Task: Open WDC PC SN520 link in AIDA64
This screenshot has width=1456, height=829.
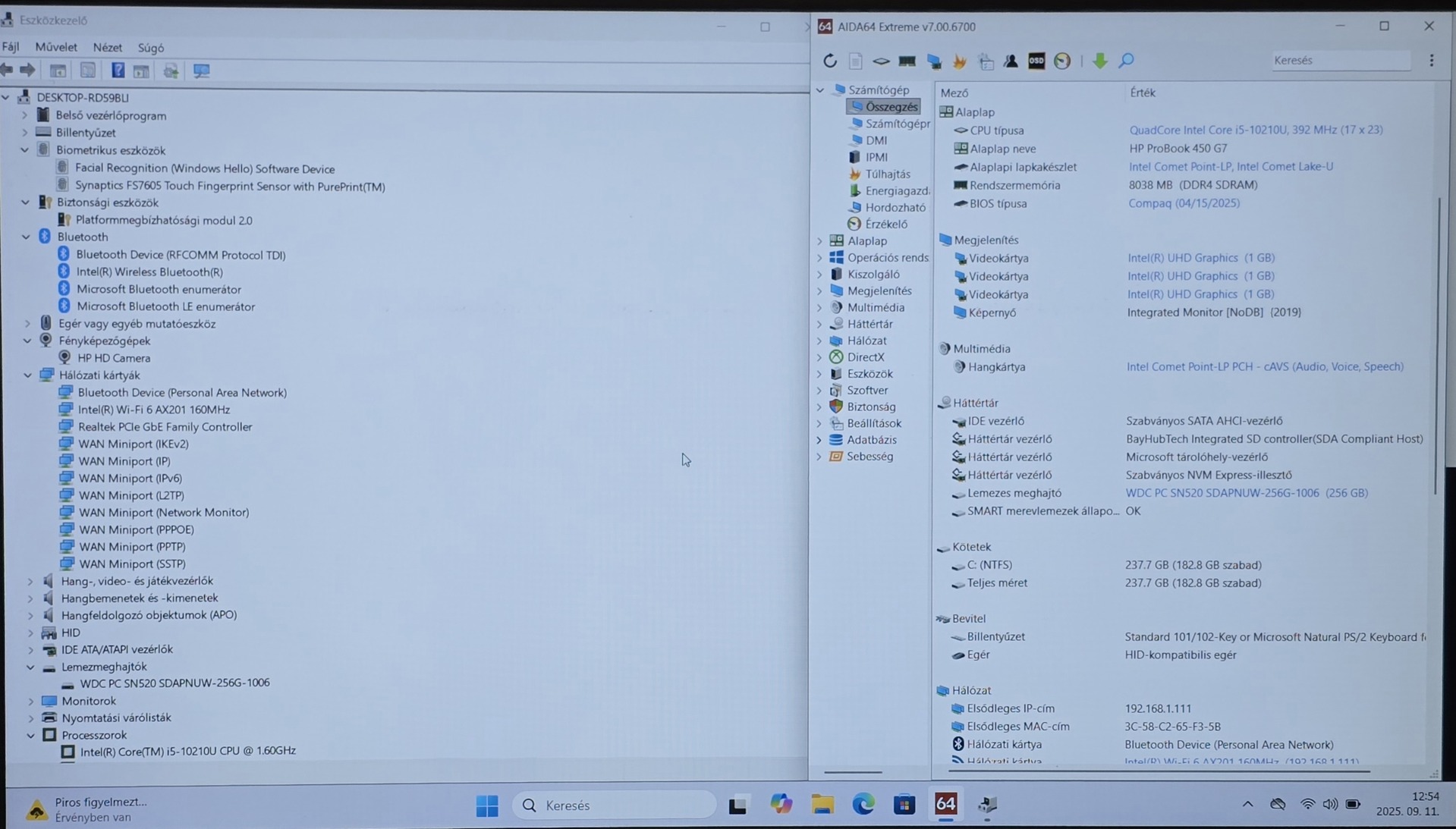Action: click(1247, 493)
